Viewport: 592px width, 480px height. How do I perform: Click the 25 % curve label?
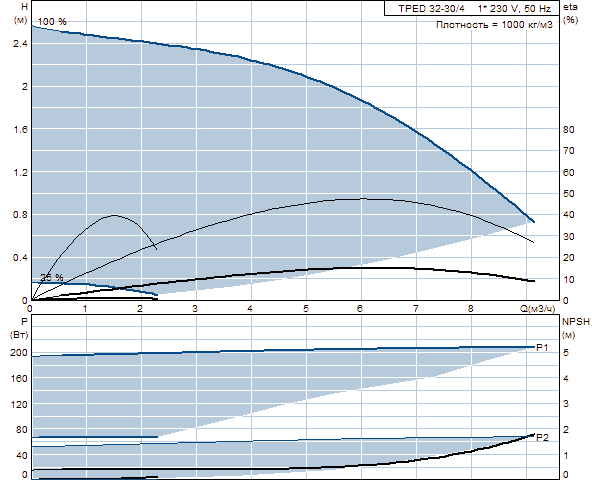coord(52,278)
